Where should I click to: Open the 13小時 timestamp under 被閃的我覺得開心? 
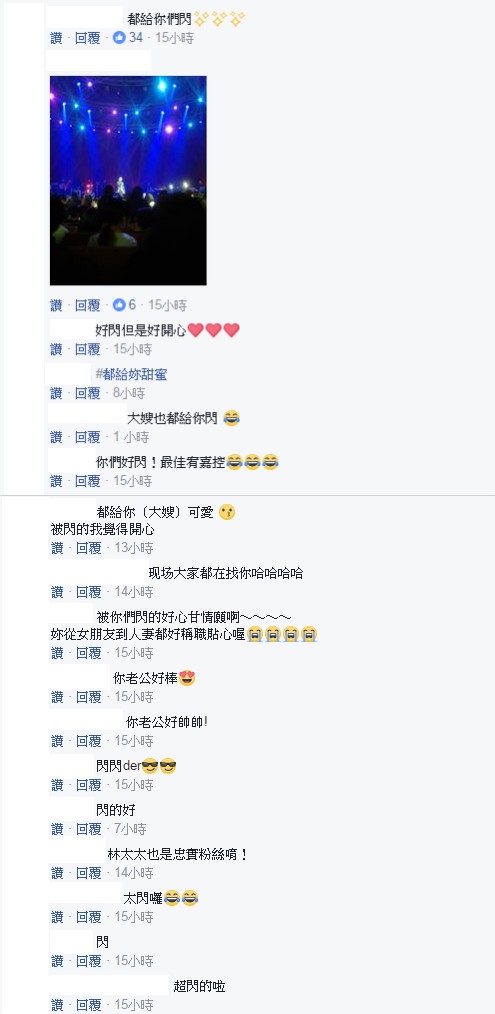point(134,548)
